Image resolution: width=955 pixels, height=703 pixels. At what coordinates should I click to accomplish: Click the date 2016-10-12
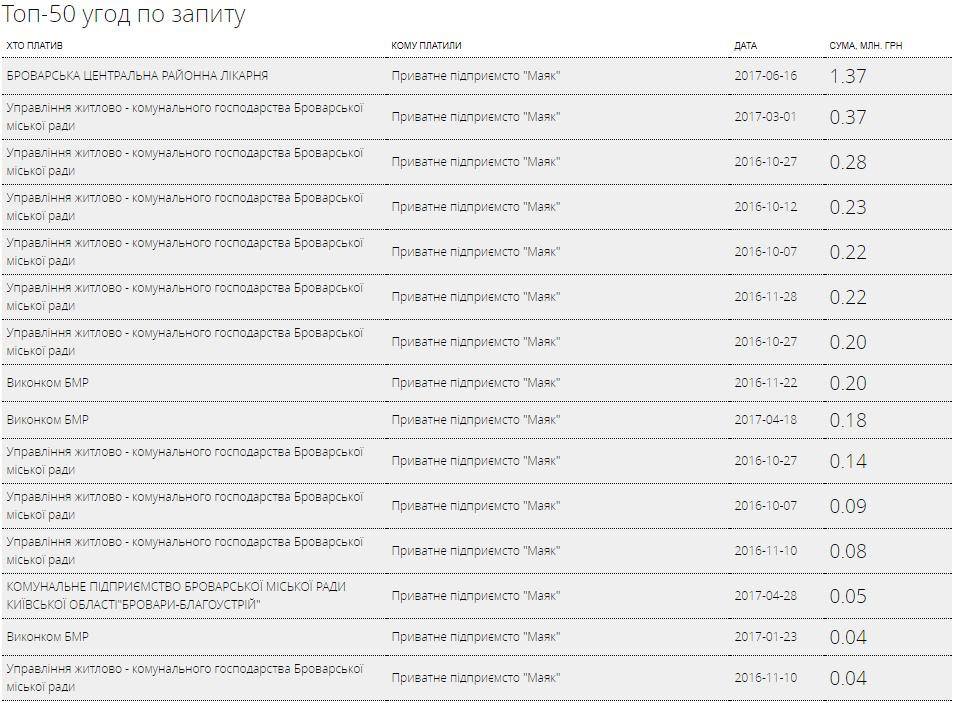(766, 207)
